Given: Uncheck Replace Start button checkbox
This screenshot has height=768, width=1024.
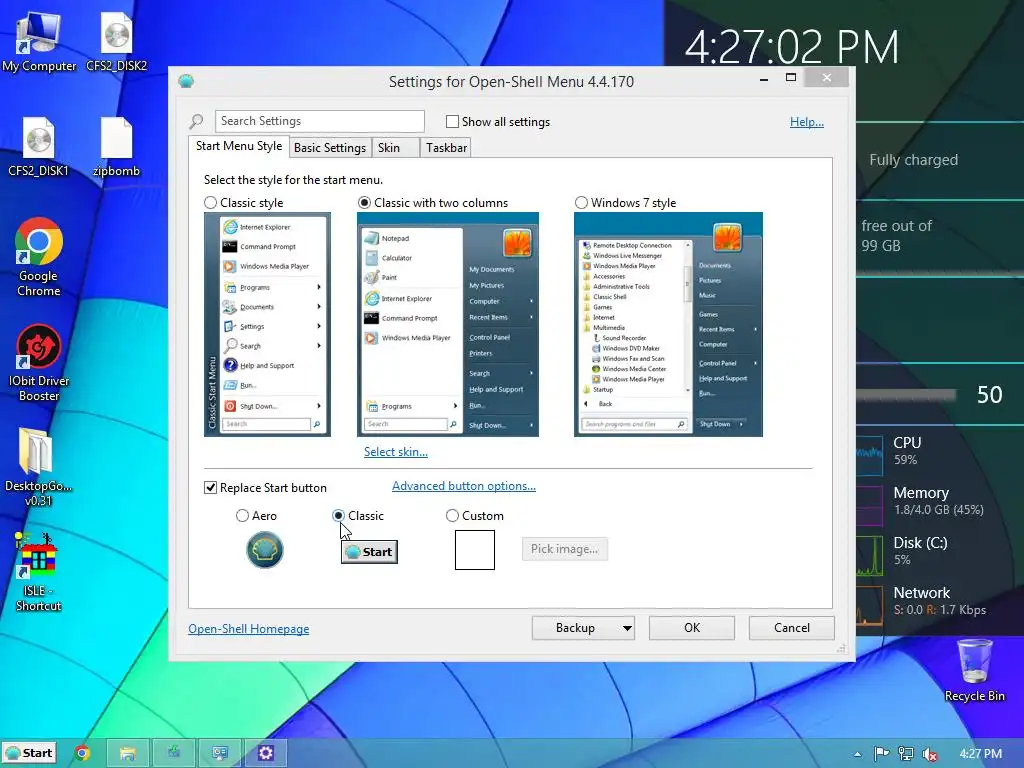Looking at the screenshot, I should [210, 488].
